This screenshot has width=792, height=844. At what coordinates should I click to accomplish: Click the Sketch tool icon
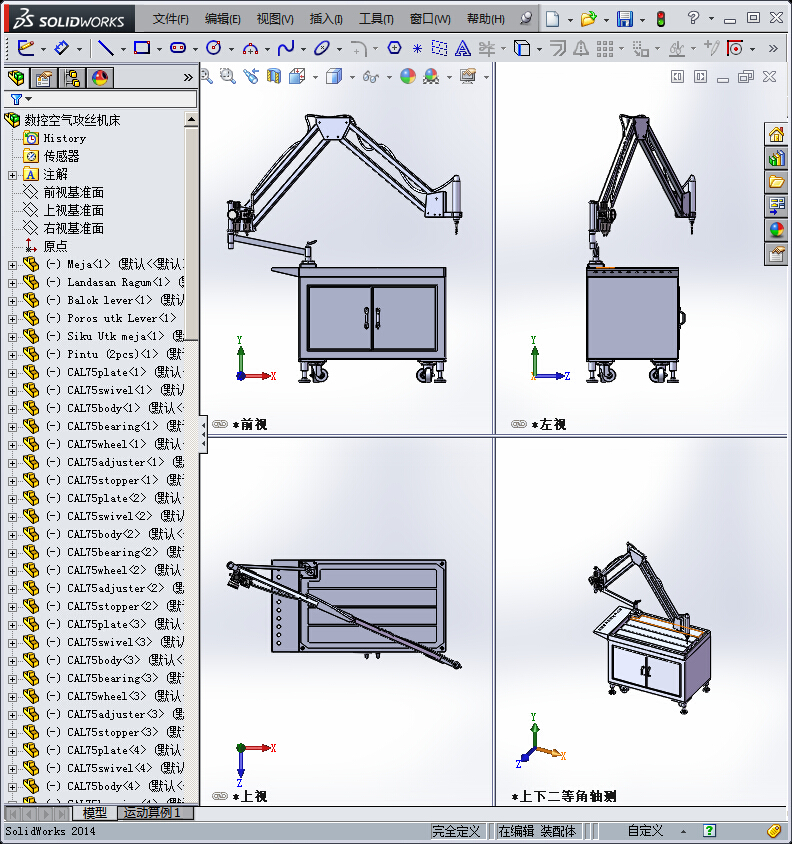click(x=25, y=48)
